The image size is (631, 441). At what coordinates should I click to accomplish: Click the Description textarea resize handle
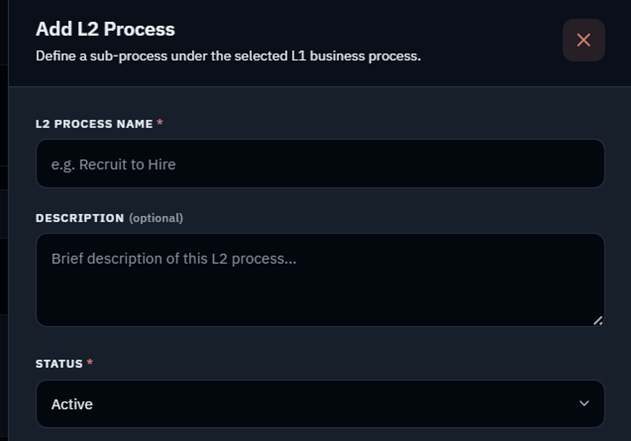pyautogui.click(x=598, y=320)
